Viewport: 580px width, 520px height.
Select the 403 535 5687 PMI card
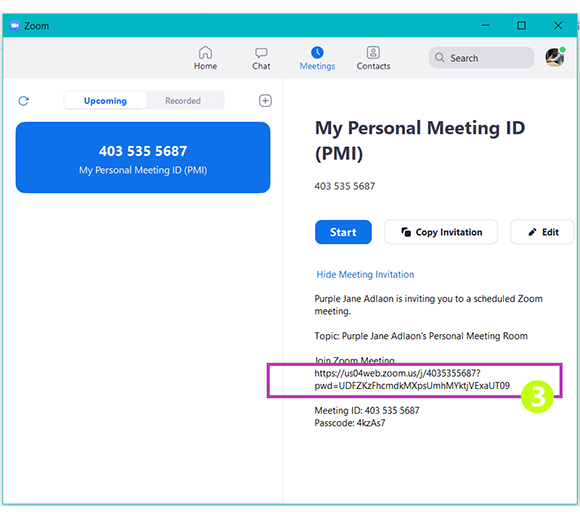point(143,158)
